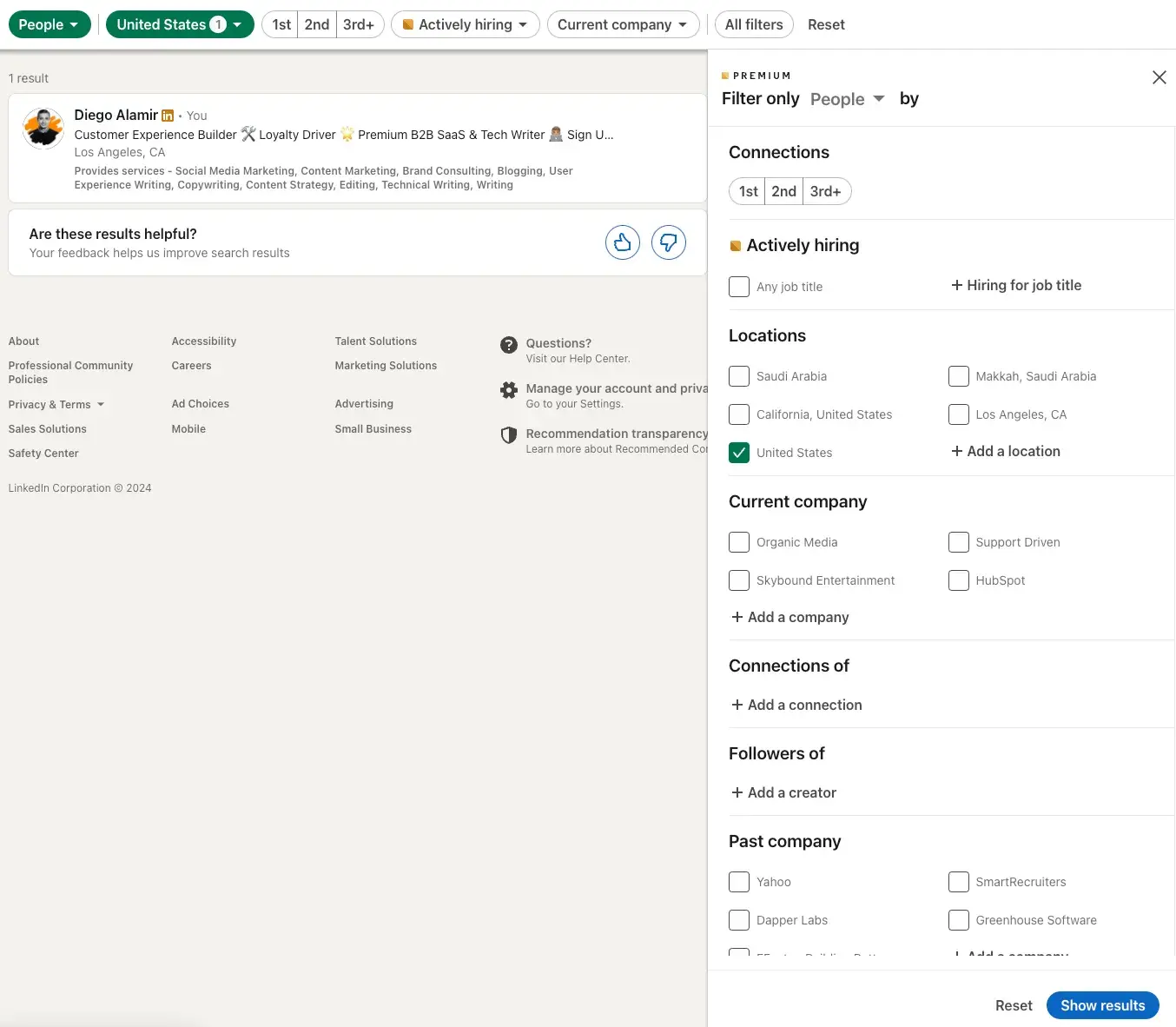The height and width of the screenshot is (1027, 1176).
Task: Open the Mobile footer link
Action: (188, 429)
